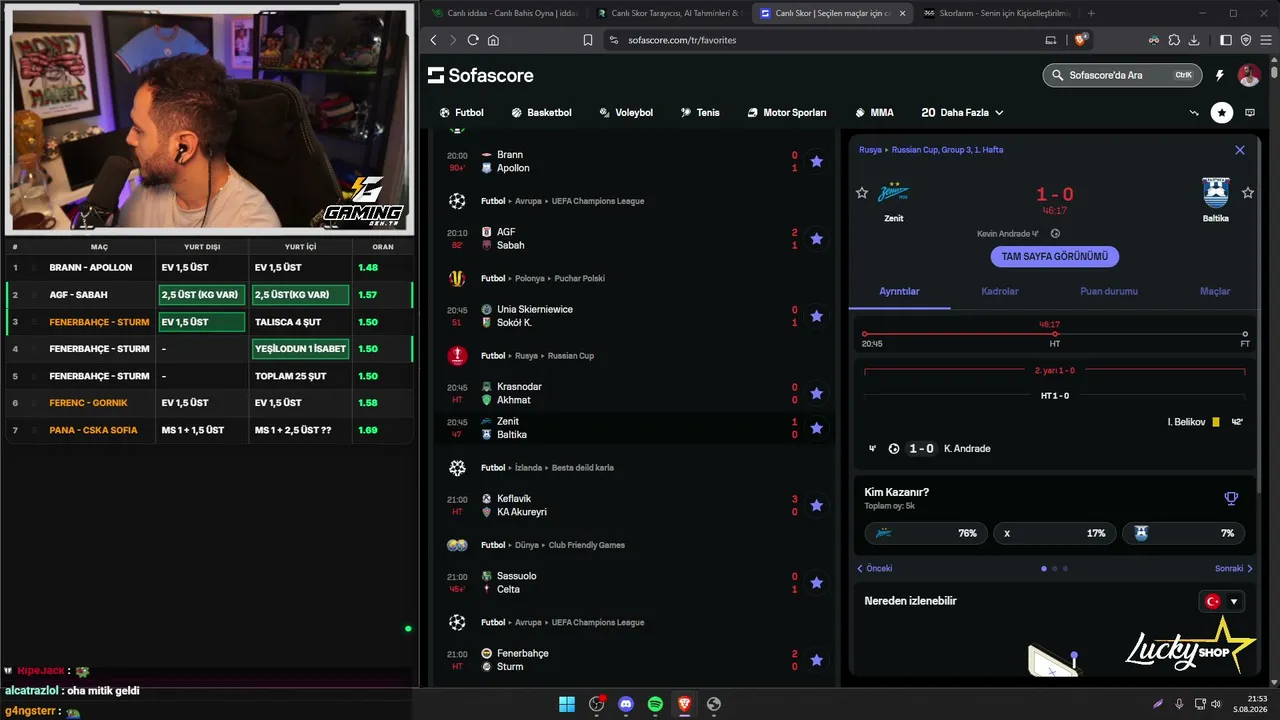
Task: Switch to Canlı iddaa browser tab
Action: tap(504, 13)
